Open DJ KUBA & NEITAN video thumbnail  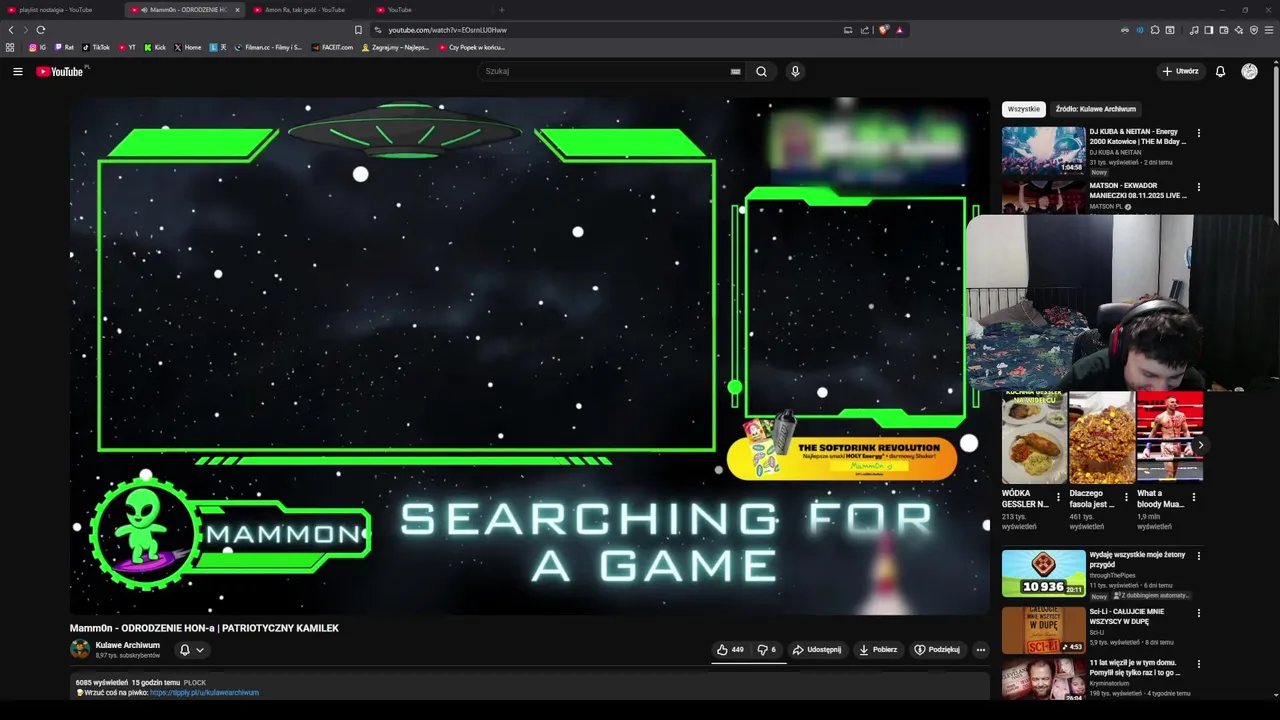pos(1043,150)
